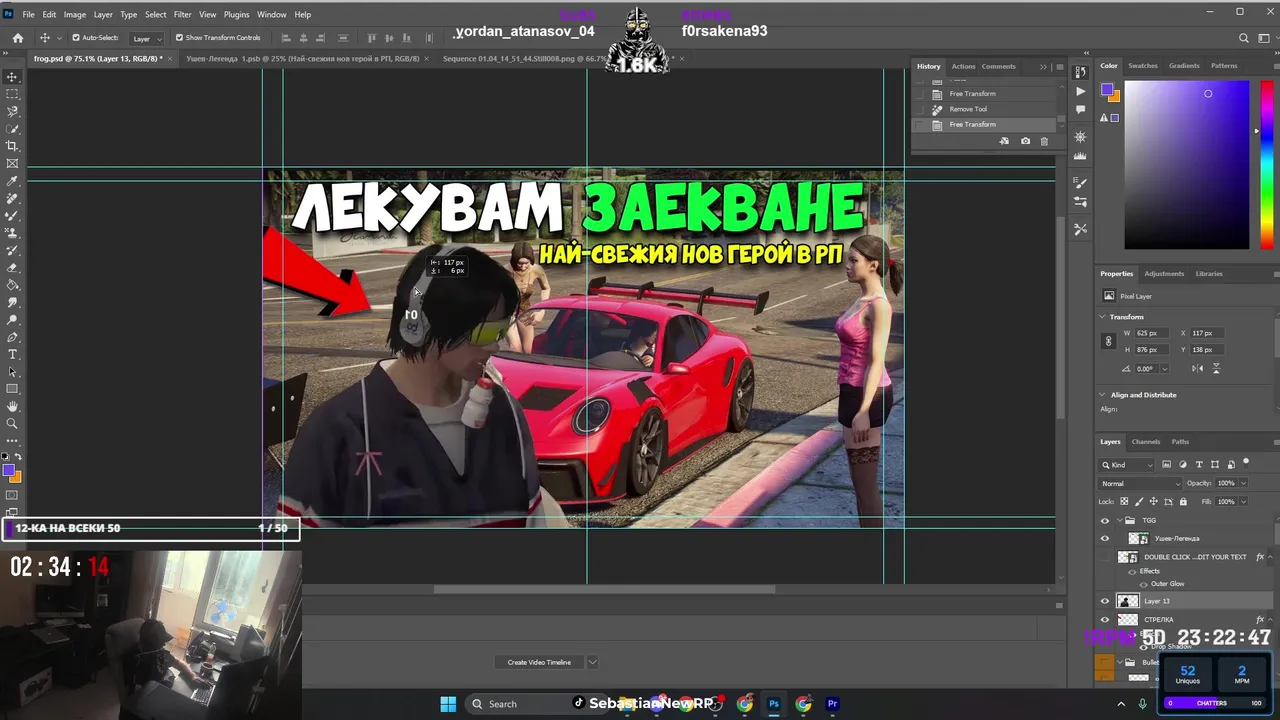This screenshot has width=1280, height=720.
Task: Open the Fill dropdown arrow
Action: tap(1243, 501)
